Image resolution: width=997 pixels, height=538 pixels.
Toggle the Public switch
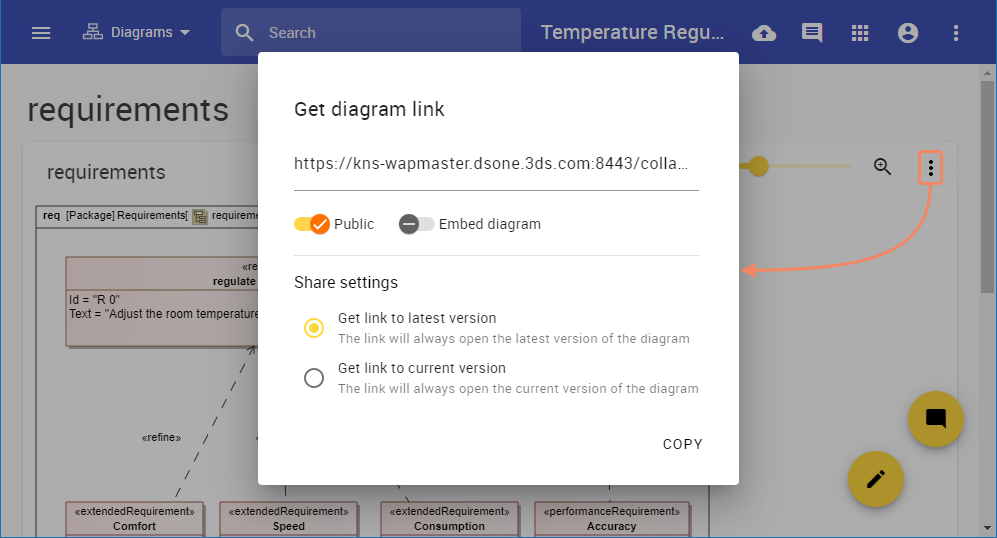click(312, 224)
